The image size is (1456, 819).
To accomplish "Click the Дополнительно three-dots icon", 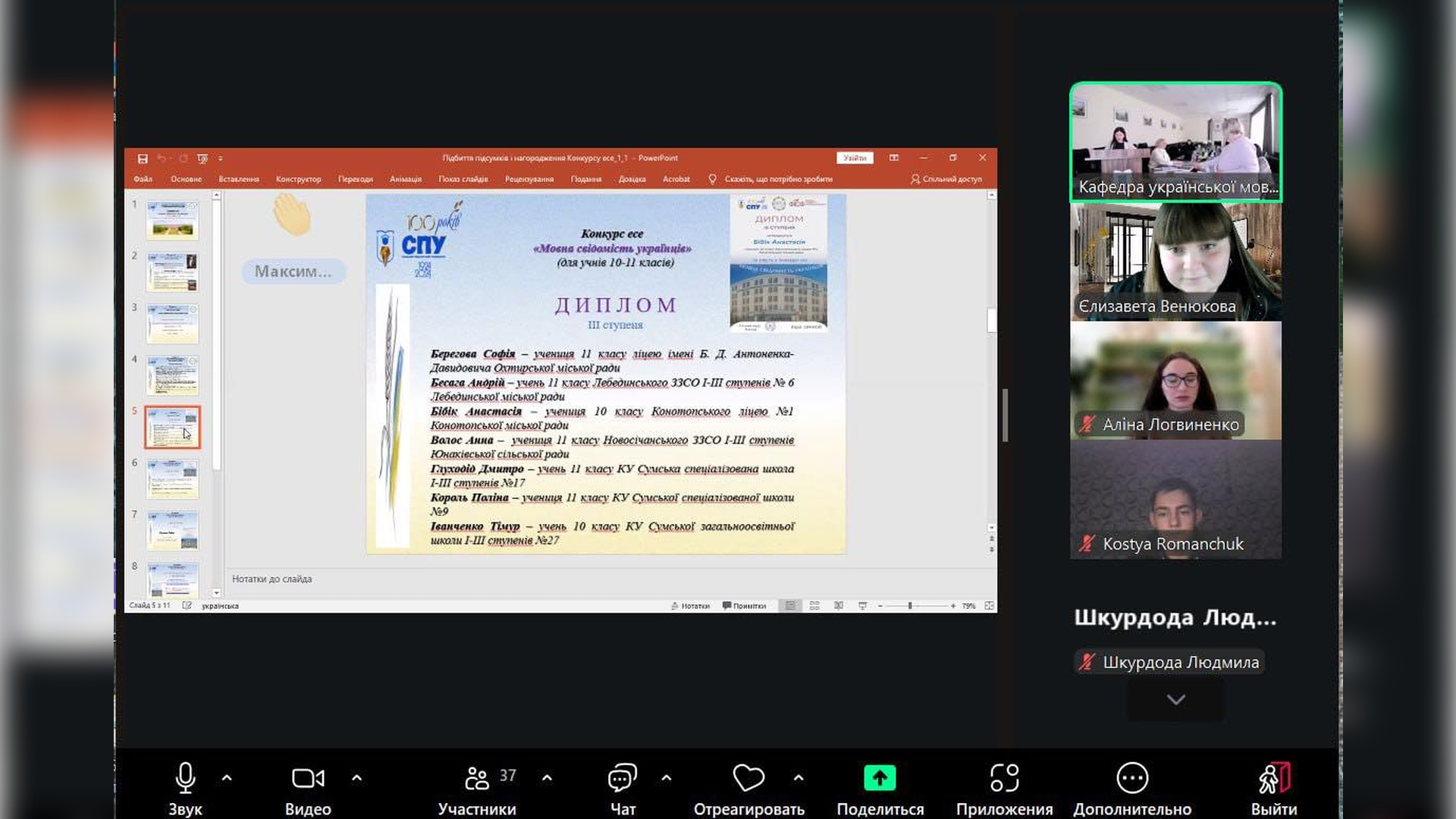I will tap(1132, 778).
